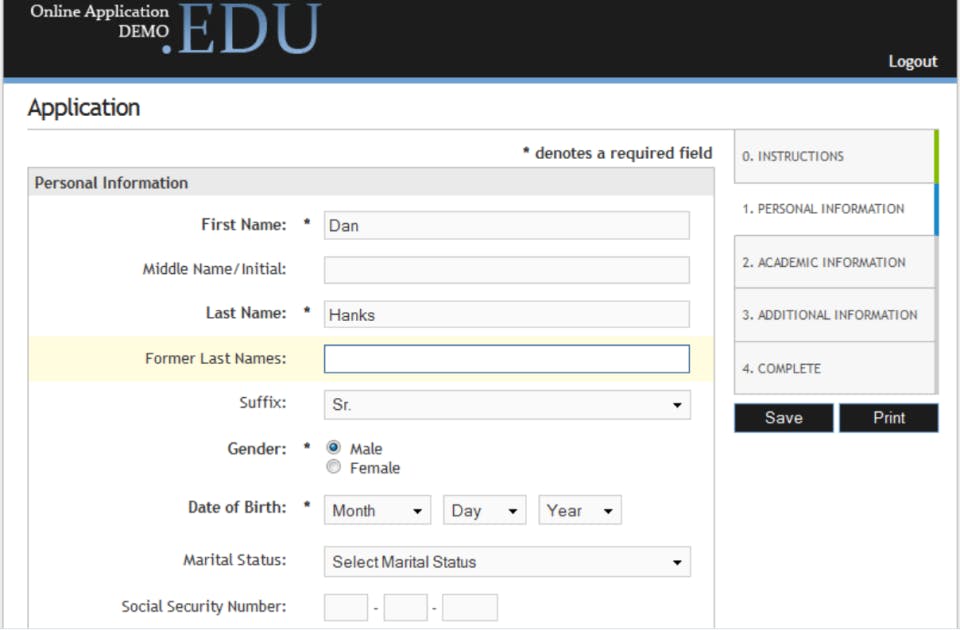Click into the Former Last Names field
This screenshot has width=960, height=630.
[507, 359]
